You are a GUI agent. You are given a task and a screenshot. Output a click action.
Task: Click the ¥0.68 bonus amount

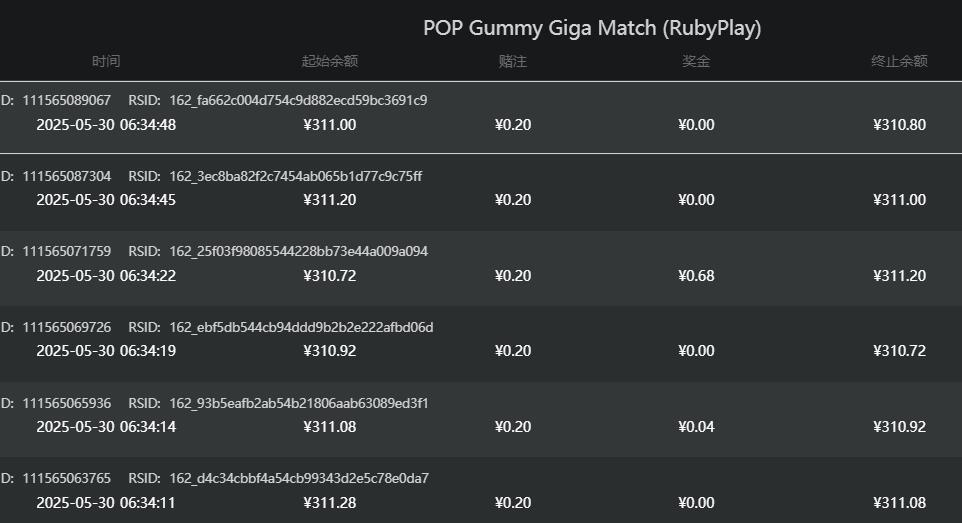[696, 276]
